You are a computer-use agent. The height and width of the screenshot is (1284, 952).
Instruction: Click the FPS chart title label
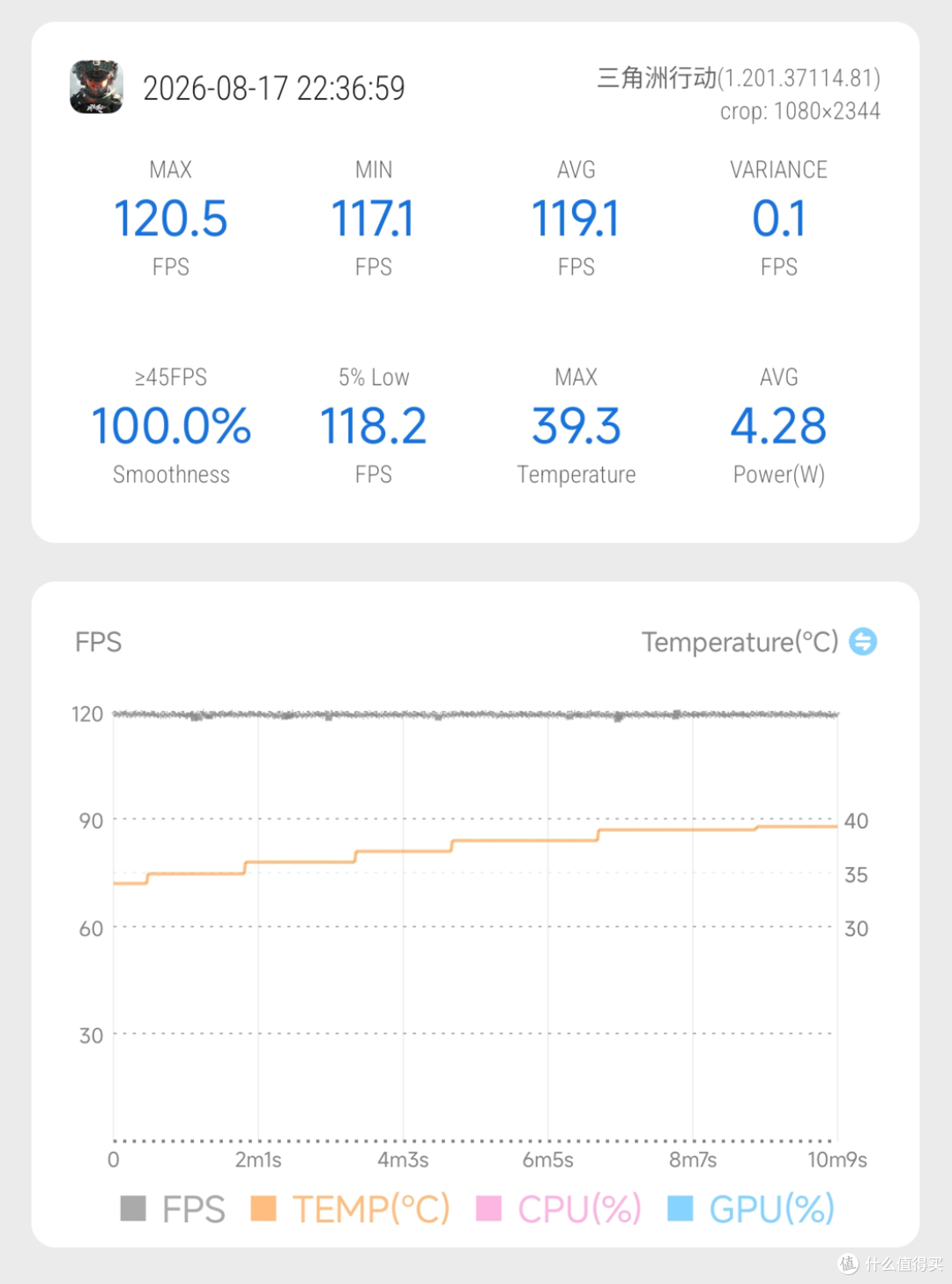pyautogui.click(x=98, y=642)
